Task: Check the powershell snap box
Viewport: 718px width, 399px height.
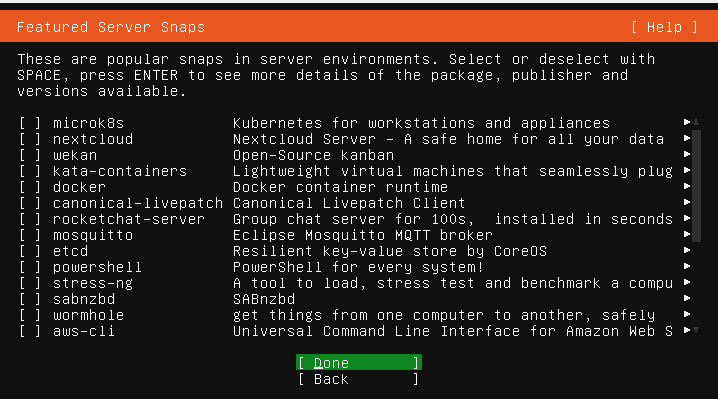Action: click(x=30, y=268)
